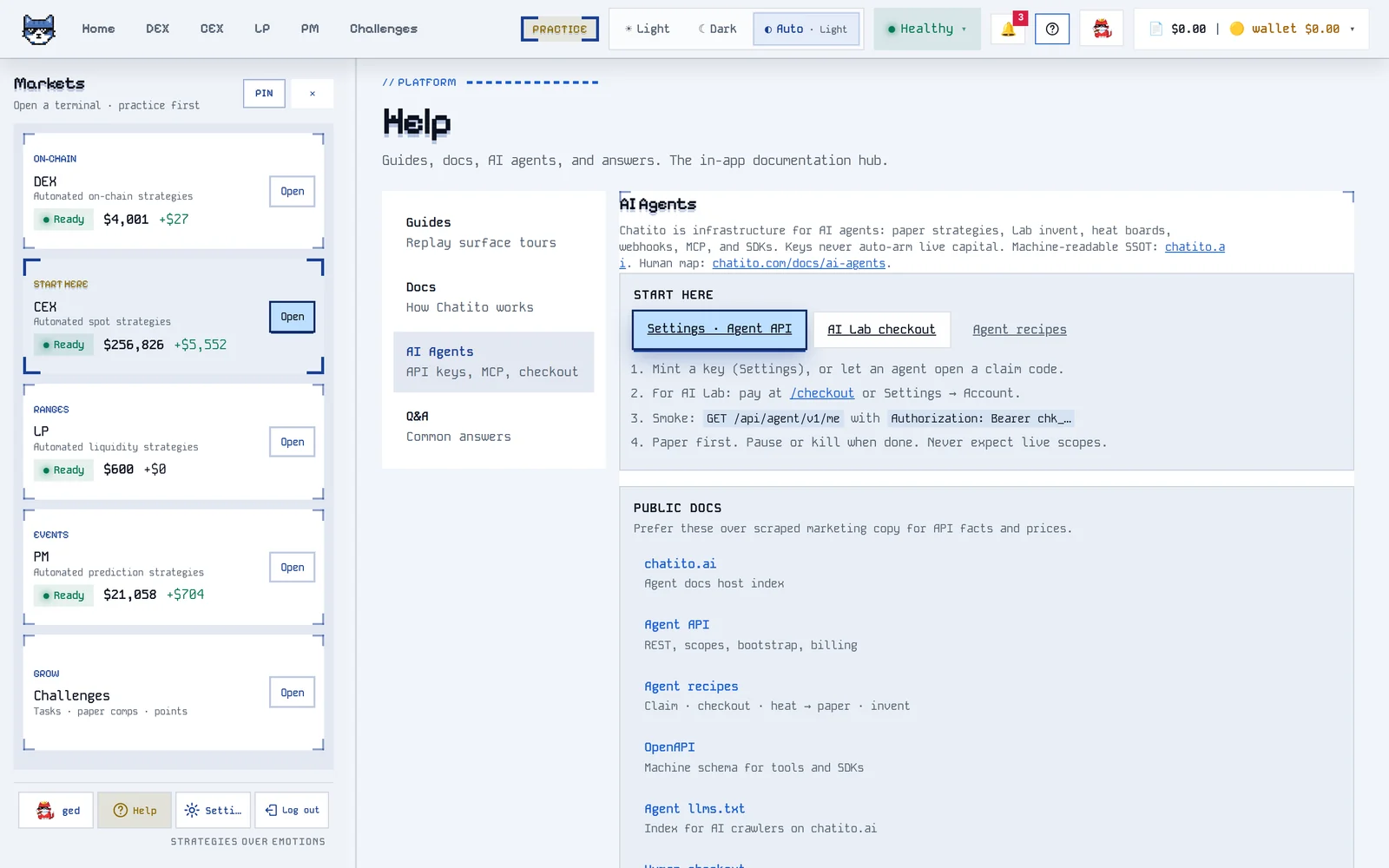This screenshot has width=1389, height=868.
Task: Follow the /checkout link
Action: tap(822, 393)
